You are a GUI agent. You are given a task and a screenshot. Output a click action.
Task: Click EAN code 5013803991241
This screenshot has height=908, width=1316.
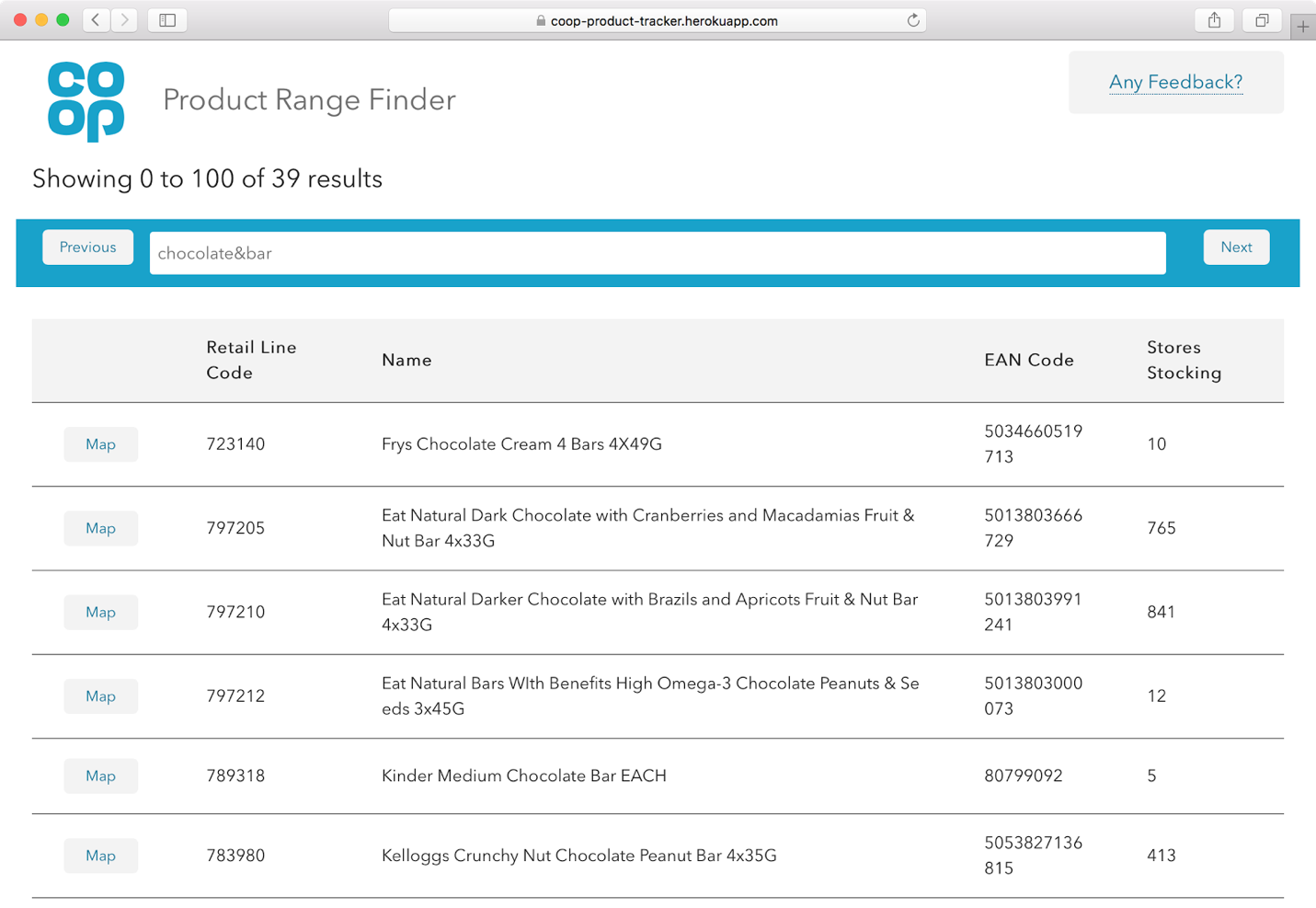point(1033,612)
